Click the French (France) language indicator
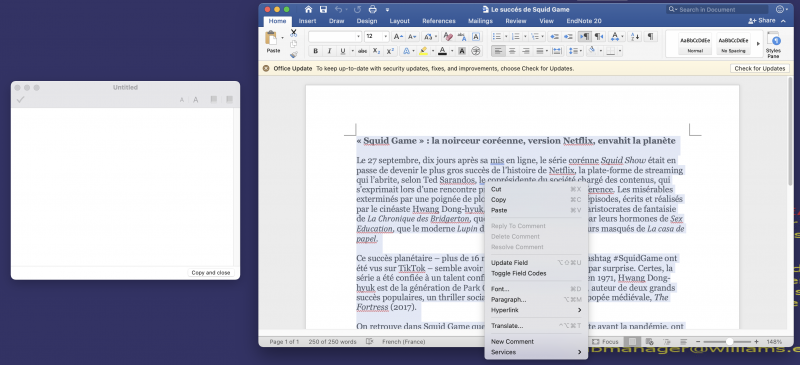The image size is (800, 365). point(403,342)
